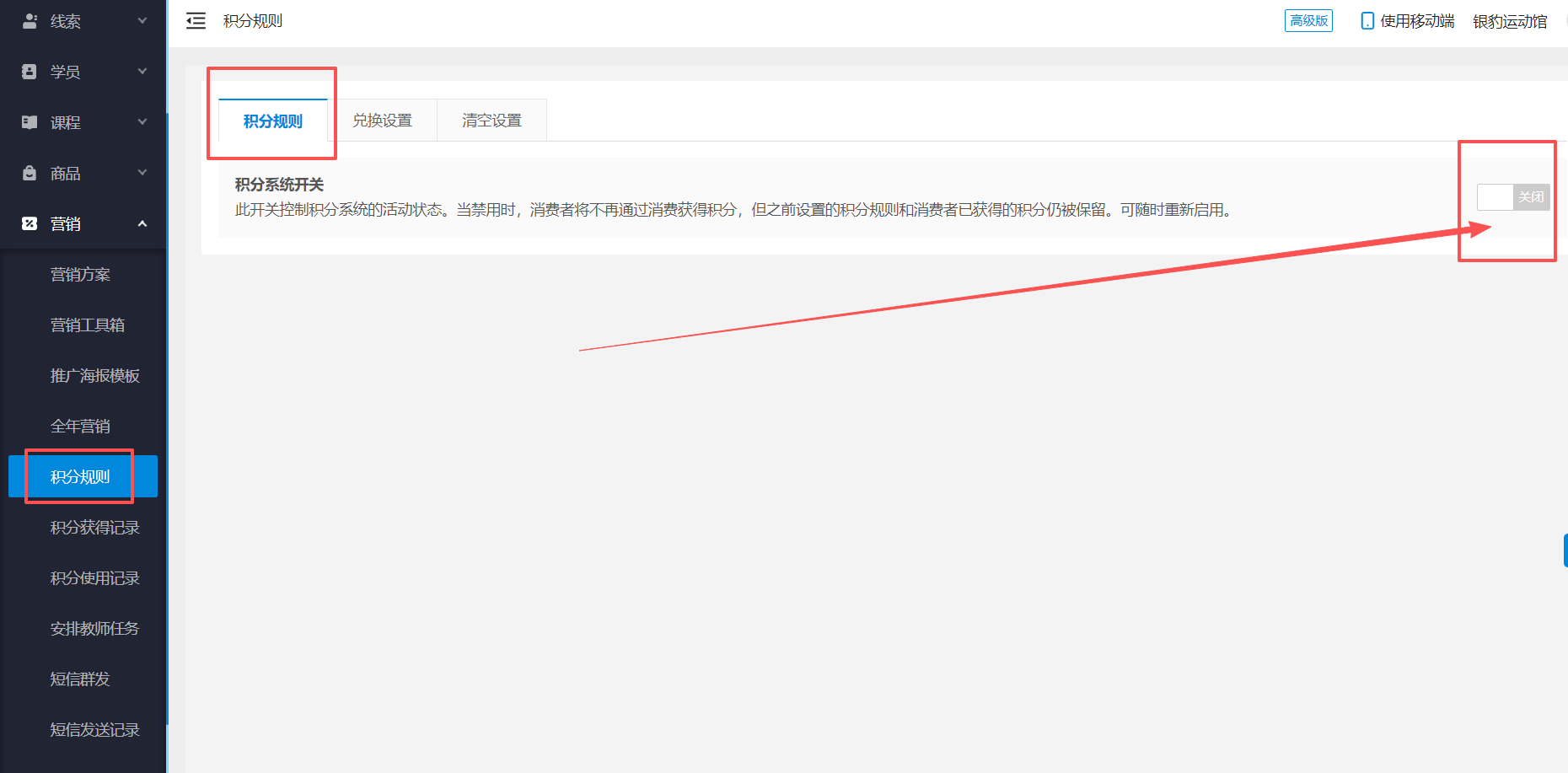Screen dimensions: 1568x773
Task: Click the mobile phone icon next to 使用移动端
Action: point(1367,20)
